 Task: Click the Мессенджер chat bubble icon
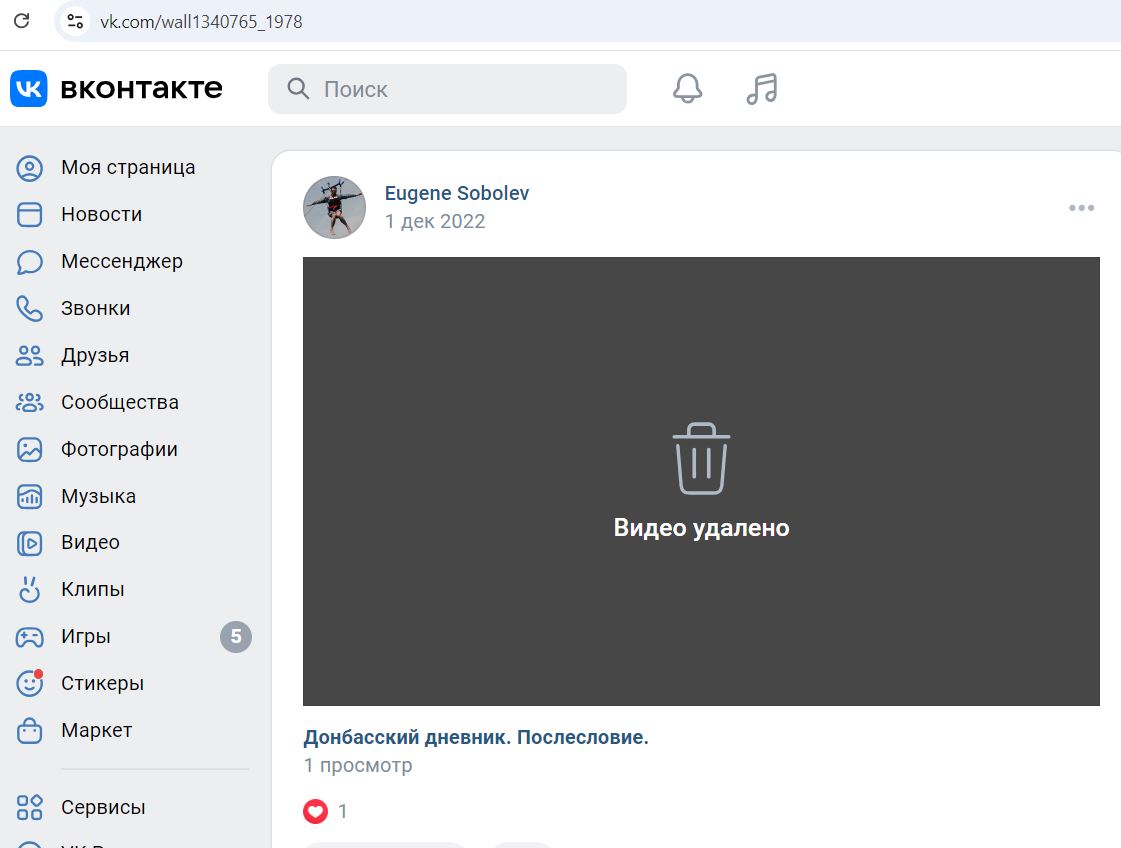click(29, 262)
